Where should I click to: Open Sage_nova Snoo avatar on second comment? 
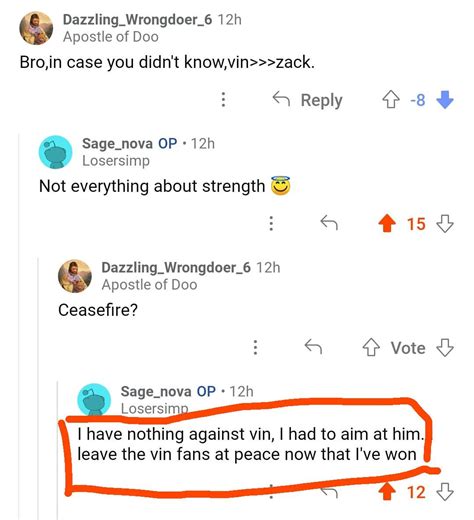pyautogui.click(x=55, y=152)
